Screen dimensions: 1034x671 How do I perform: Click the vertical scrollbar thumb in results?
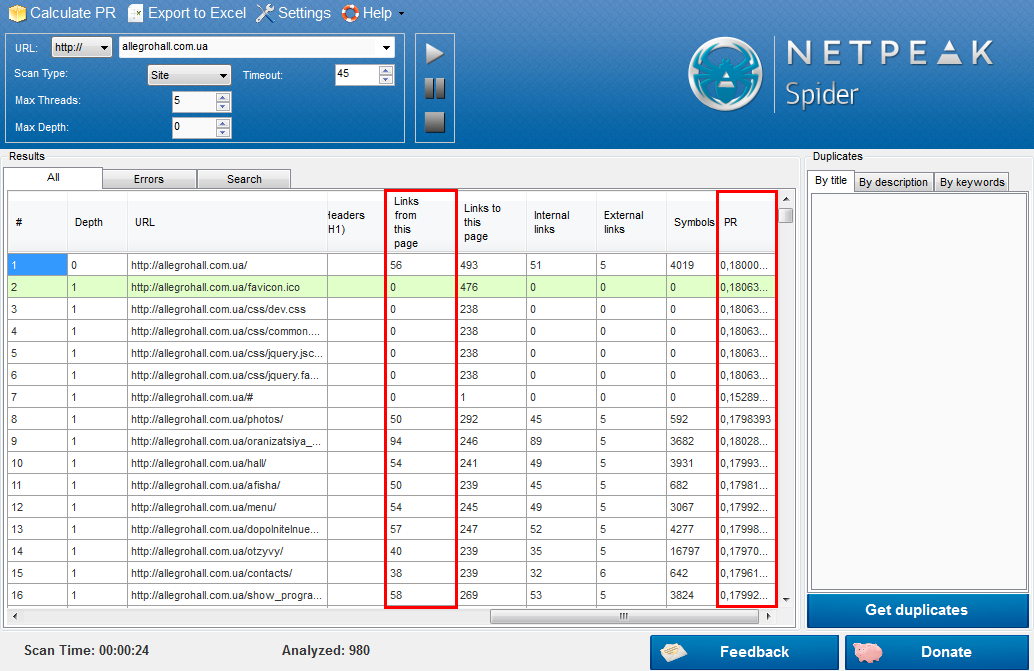pyautogui.click(x=785, y=216)
